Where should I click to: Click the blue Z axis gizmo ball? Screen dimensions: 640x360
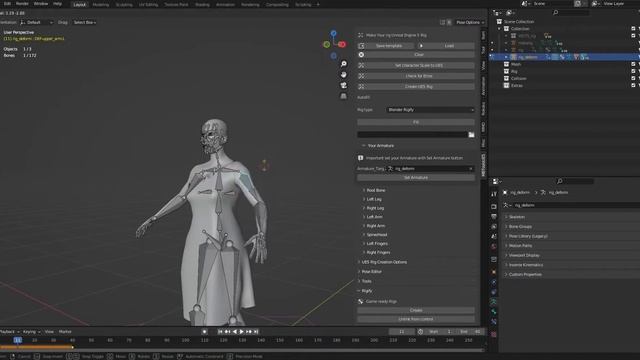(333, 33)
